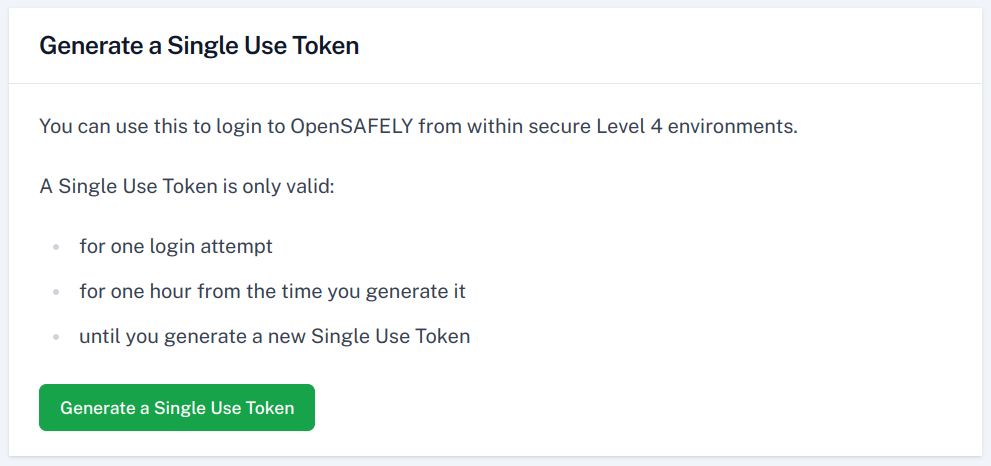Image resolution: width=991 pixels, height=466 pixels.
Task: Click the word "new" in the third bullet
Action: [x=286, y=336]
